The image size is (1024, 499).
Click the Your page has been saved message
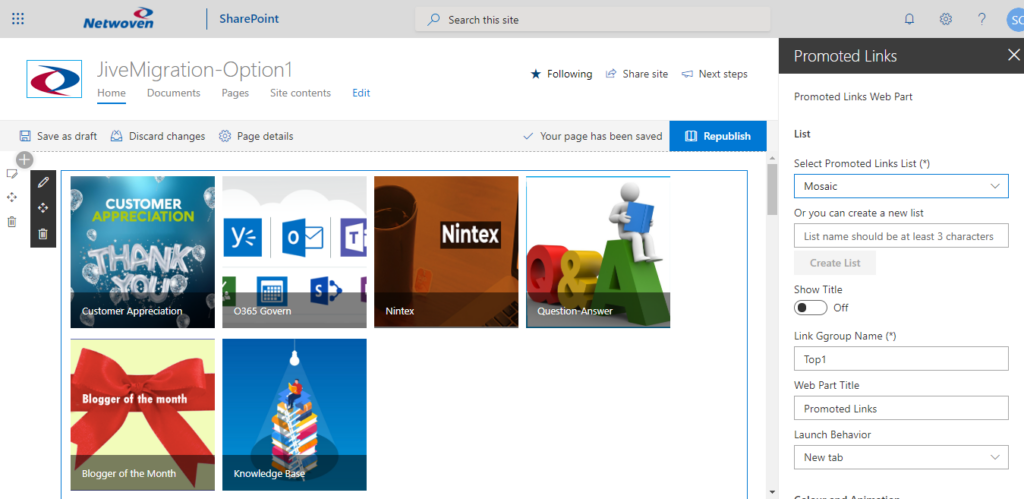[601, 136]
